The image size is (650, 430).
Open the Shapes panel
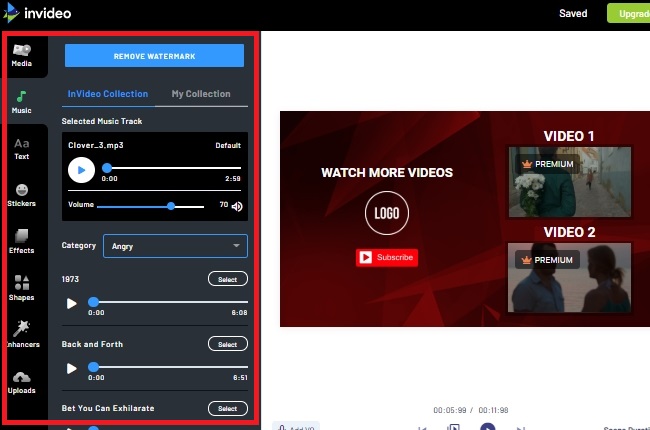coord(22,288)
